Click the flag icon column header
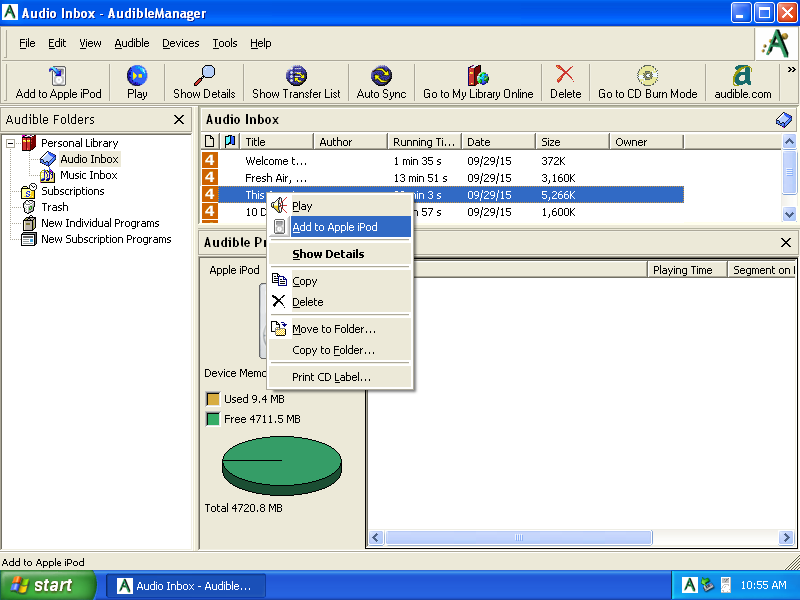This screenshot has width=800, height=600. pyautogui.click(x=230, y=141)
